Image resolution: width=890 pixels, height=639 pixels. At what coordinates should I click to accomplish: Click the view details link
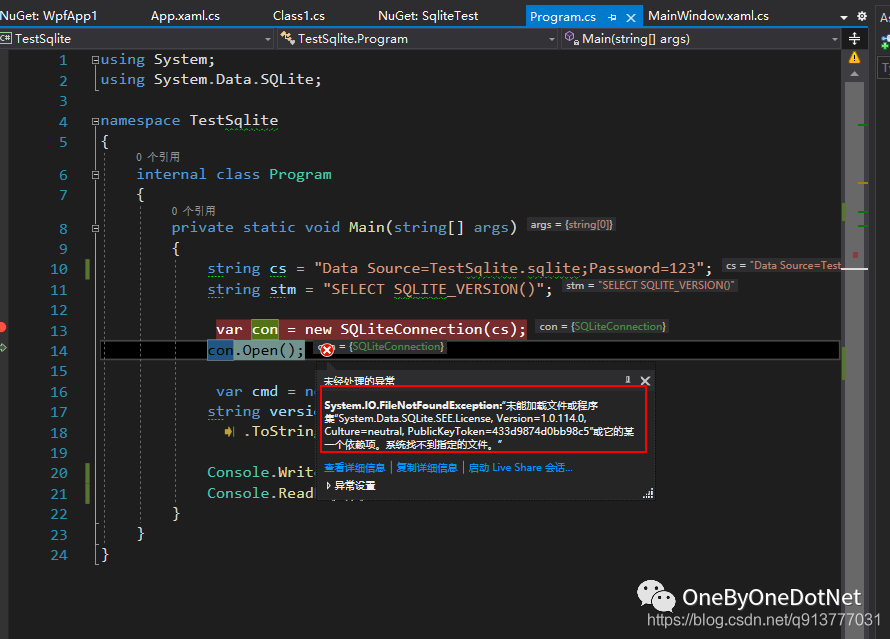[x=354, y=467]
